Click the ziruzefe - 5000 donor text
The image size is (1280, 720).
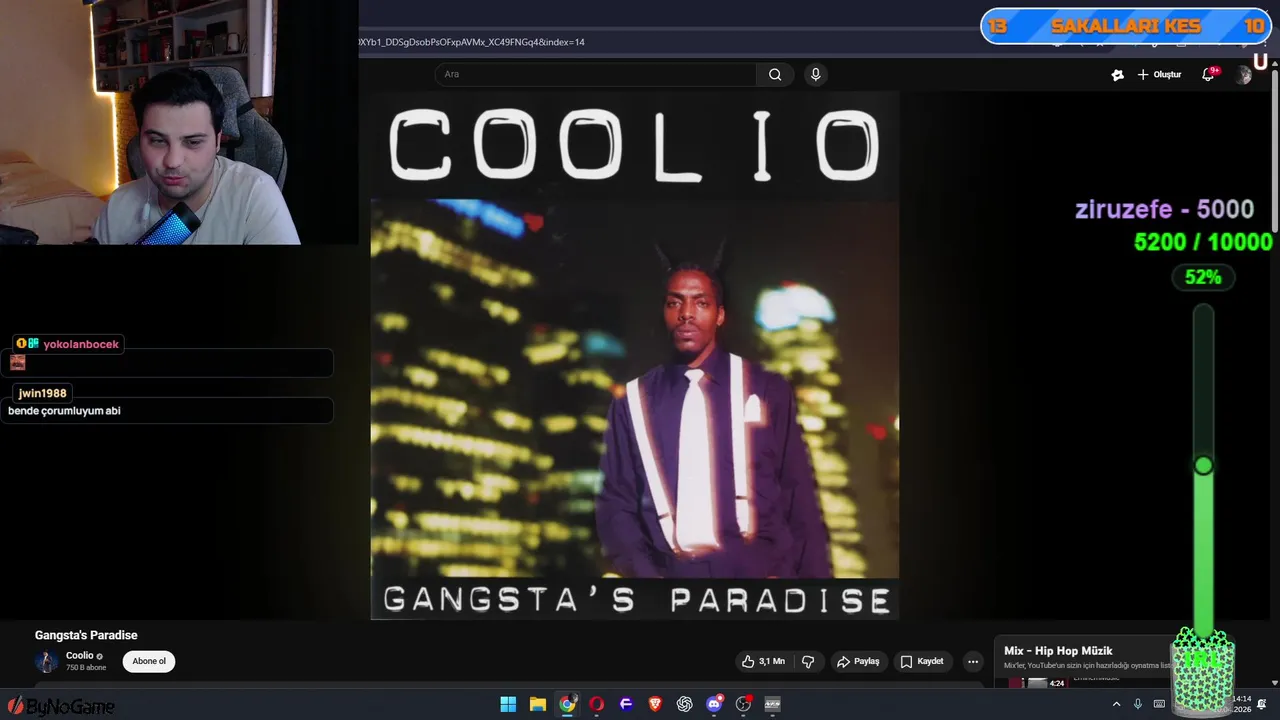(x=1164, y=209)
